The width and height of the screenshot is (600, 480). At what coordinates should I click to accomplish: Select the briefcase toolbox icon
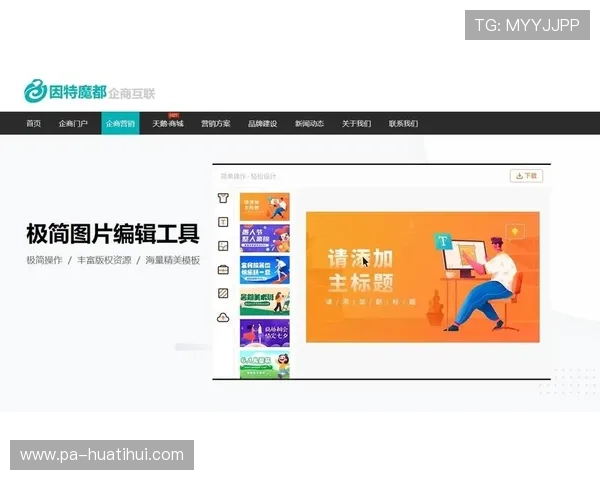point(223,270)
